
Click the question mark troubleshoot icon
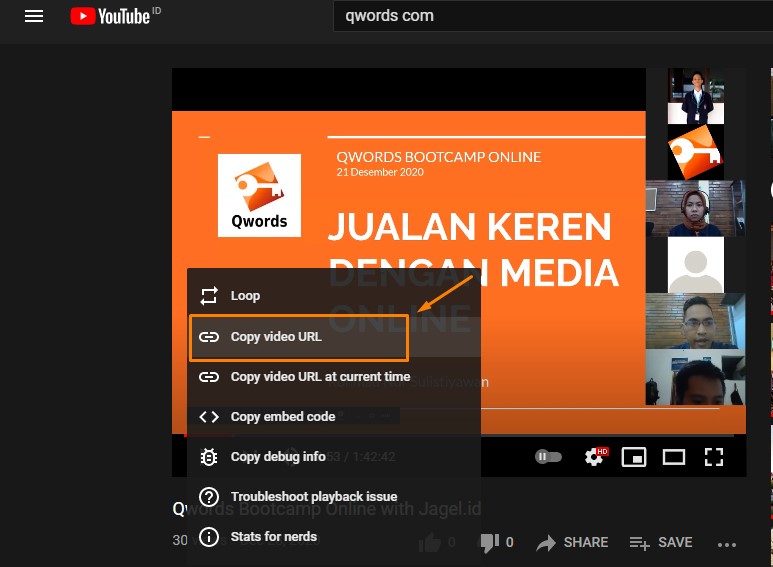209,496
